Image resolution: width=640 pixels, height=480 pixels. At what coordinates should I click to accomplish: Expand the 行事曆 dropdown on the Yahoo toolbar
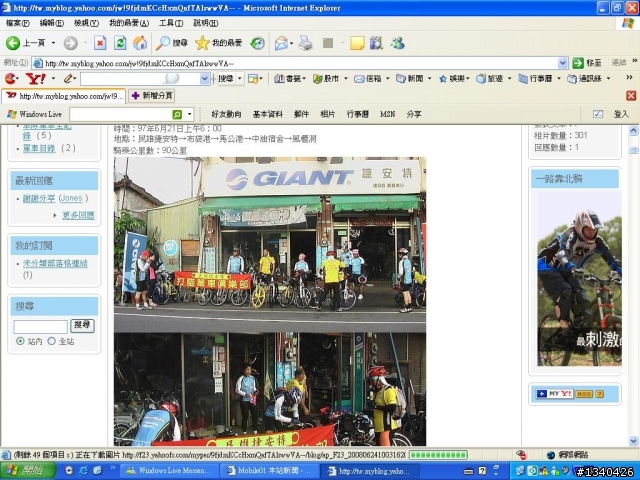click(x=559, y=78)
